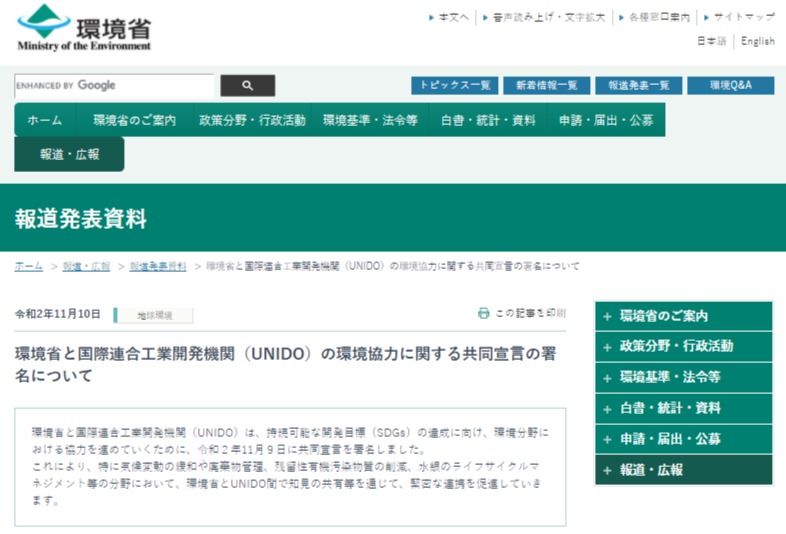This screenshot has height=534, width=786.
Task: Switch language to English
Action: click(x=758, y=41)
